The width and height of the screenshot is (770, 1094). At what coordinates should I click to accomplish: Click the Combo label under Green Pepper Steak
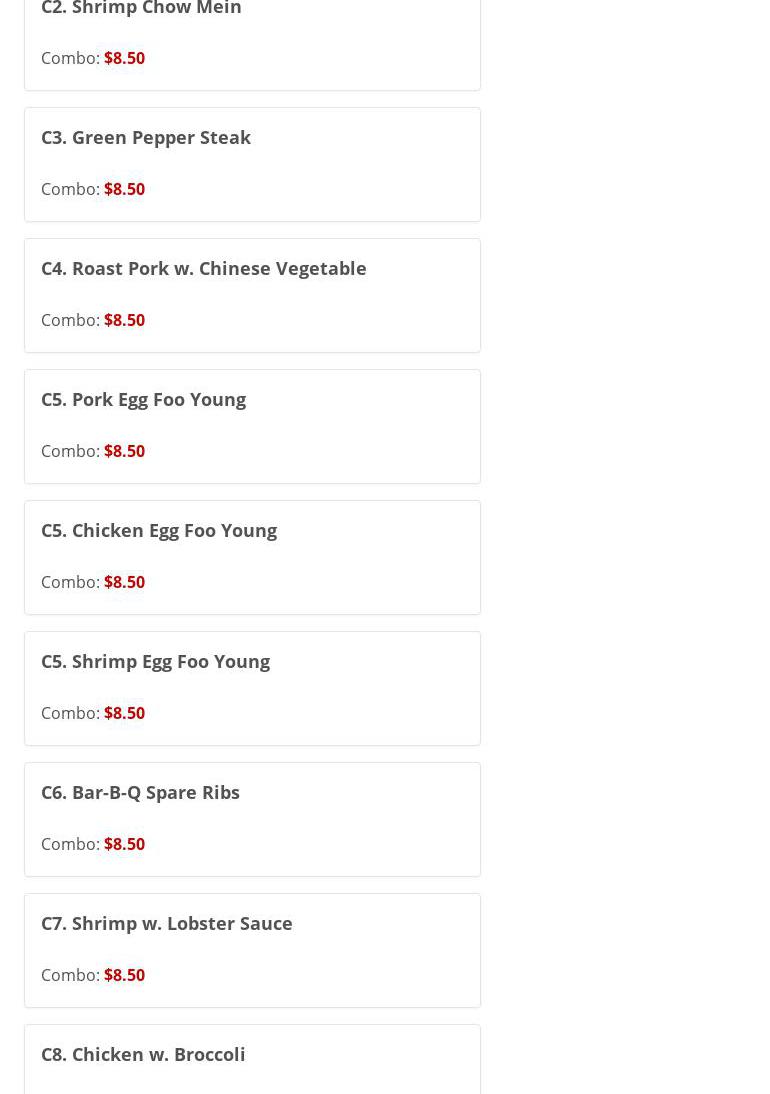click(70, 189)
